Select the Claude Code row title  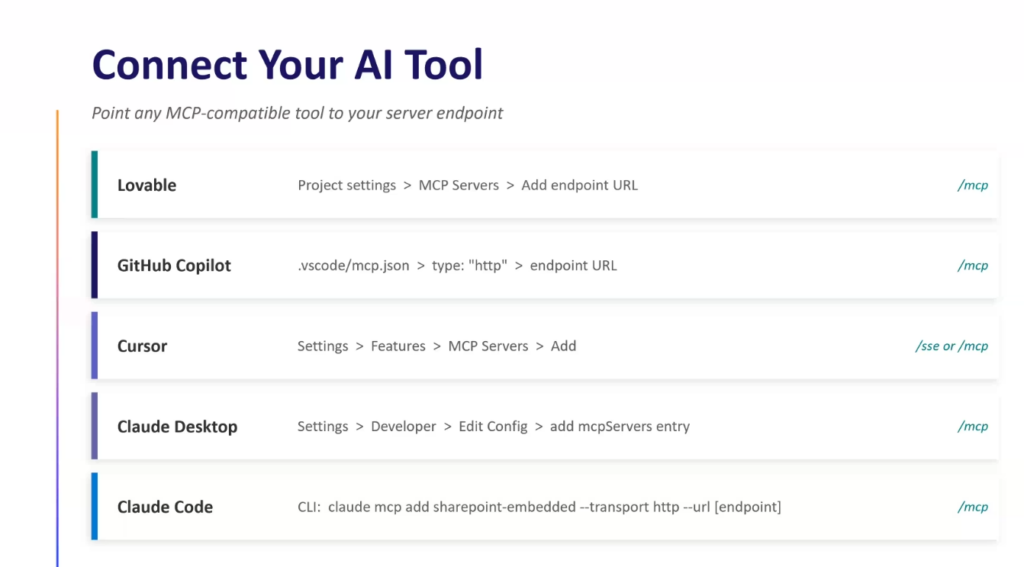click(x=165, y=507)
